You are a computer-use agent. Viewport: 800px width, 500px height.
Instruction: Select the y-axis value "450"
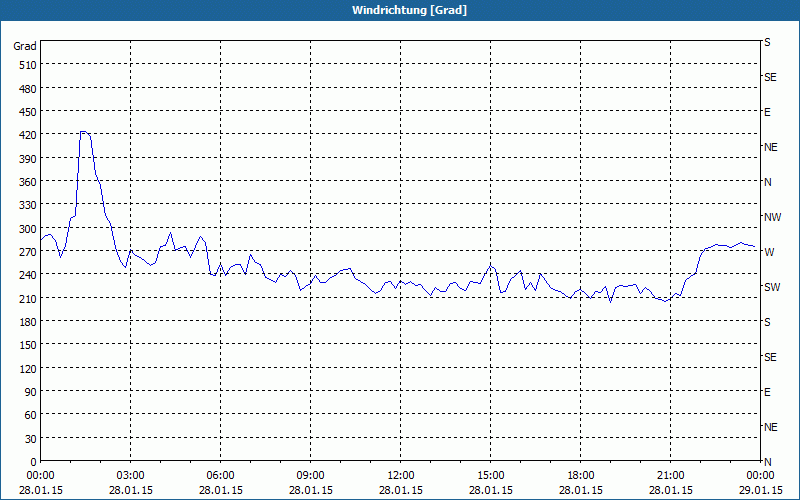[29, 112]
